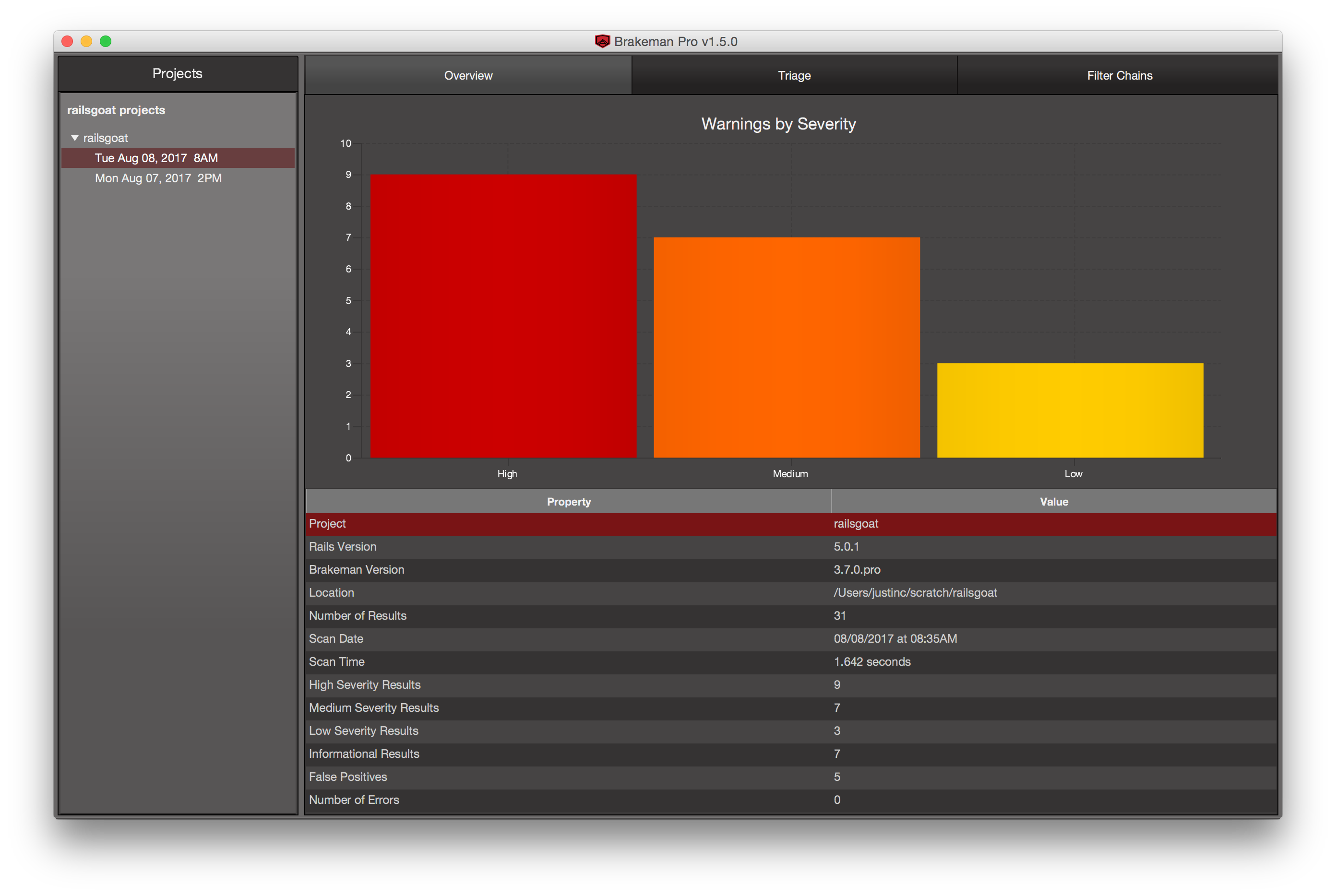Select the Project row in properties table
Screen dimensions: 1336x896
pos(791,524)
